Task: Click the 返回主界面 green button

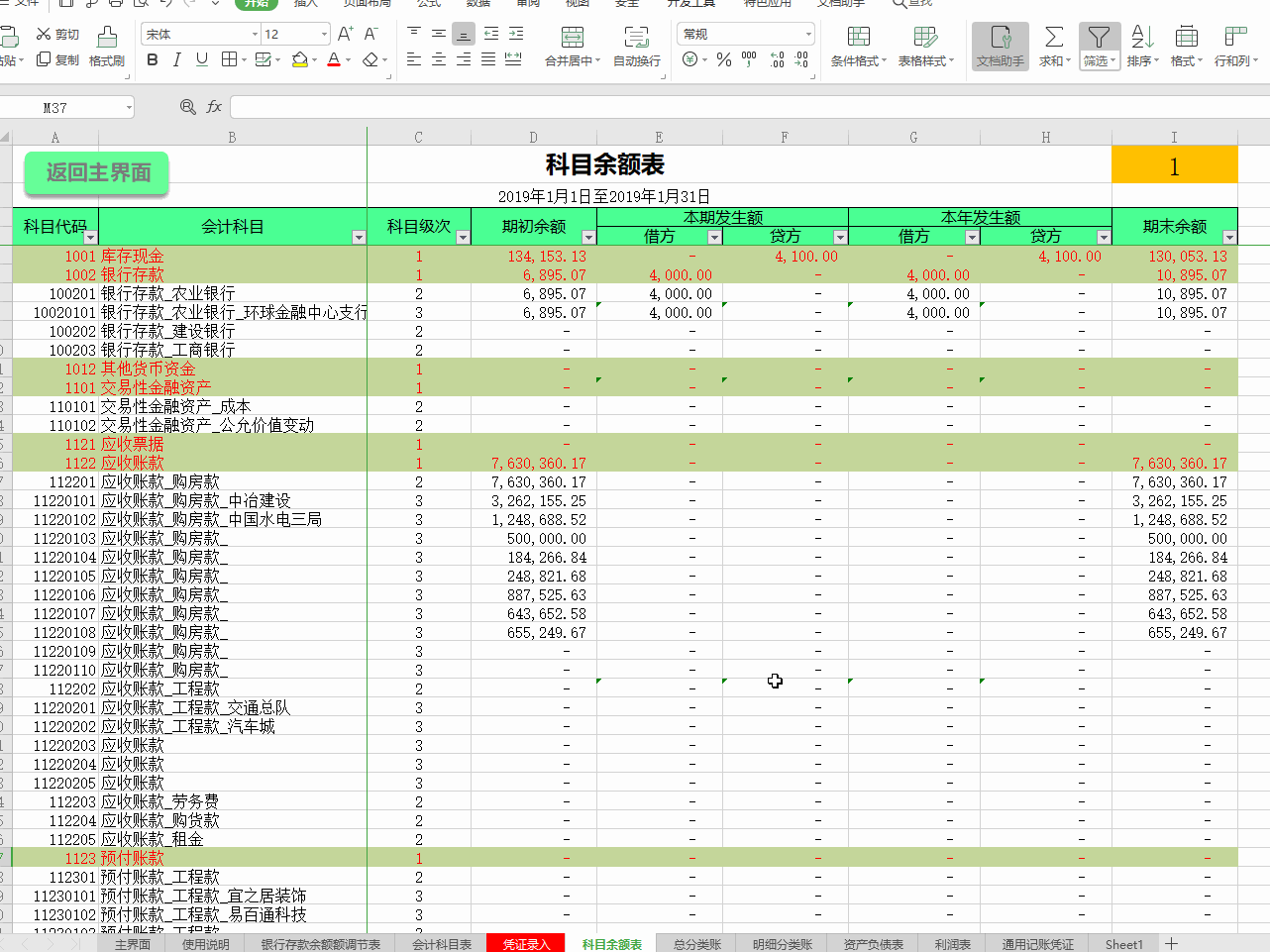Action: (95, 172)
